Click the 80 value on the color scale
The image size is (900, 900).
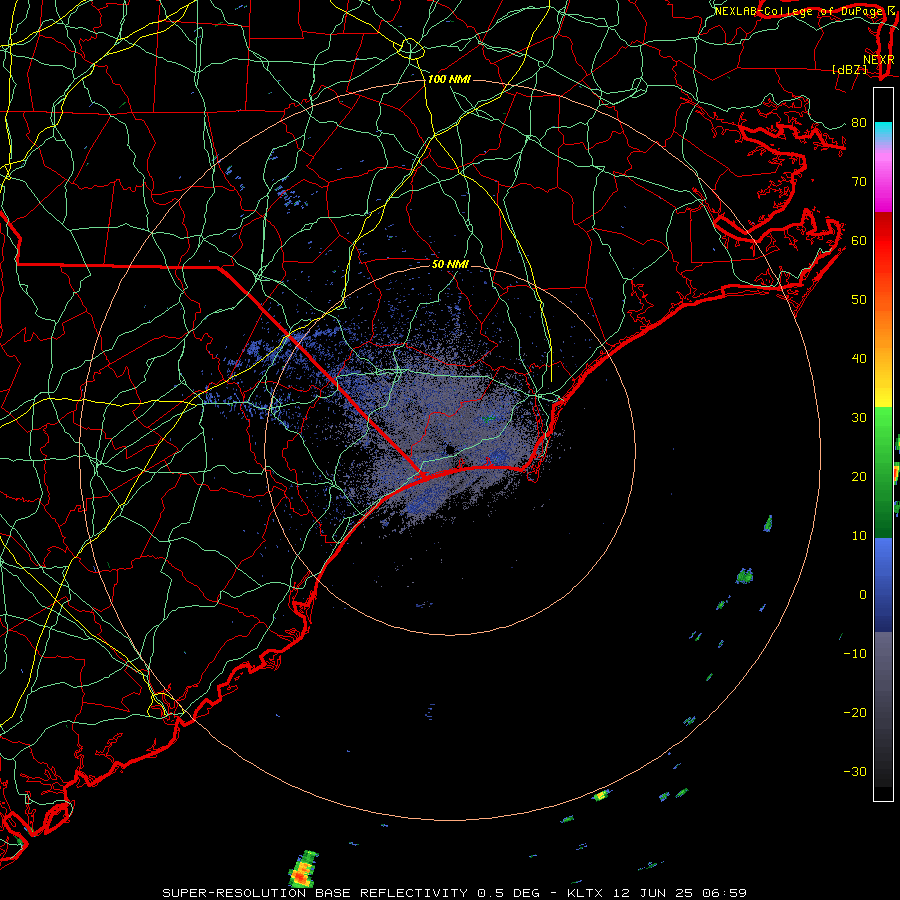pos(859,122)
